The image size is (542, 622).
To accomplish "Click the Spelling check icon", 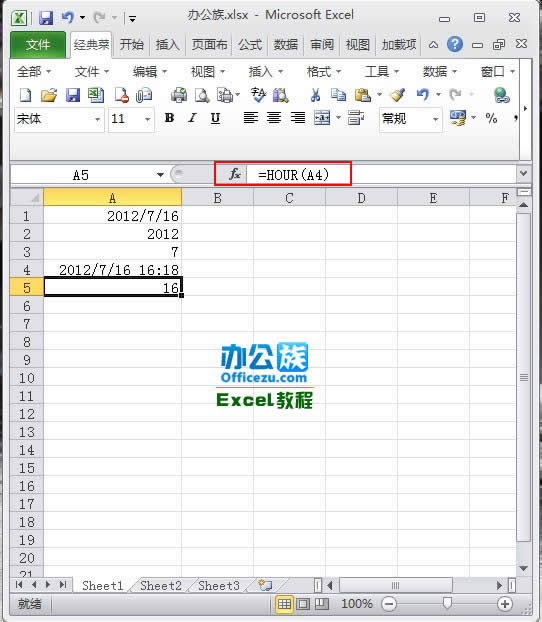I will (x=258, y=95).
